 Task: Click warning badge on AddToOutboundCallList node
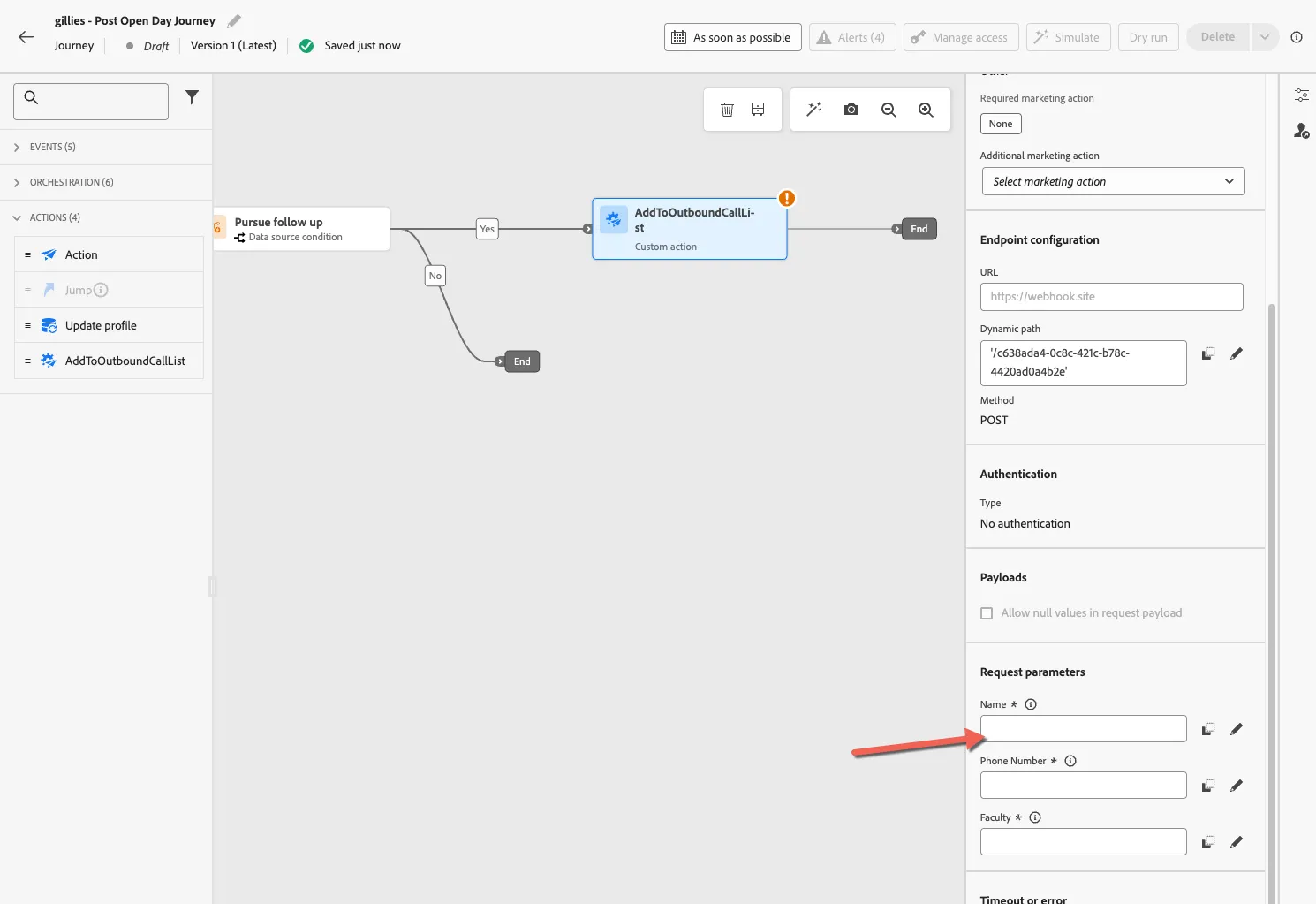click(x=787, y=198)
